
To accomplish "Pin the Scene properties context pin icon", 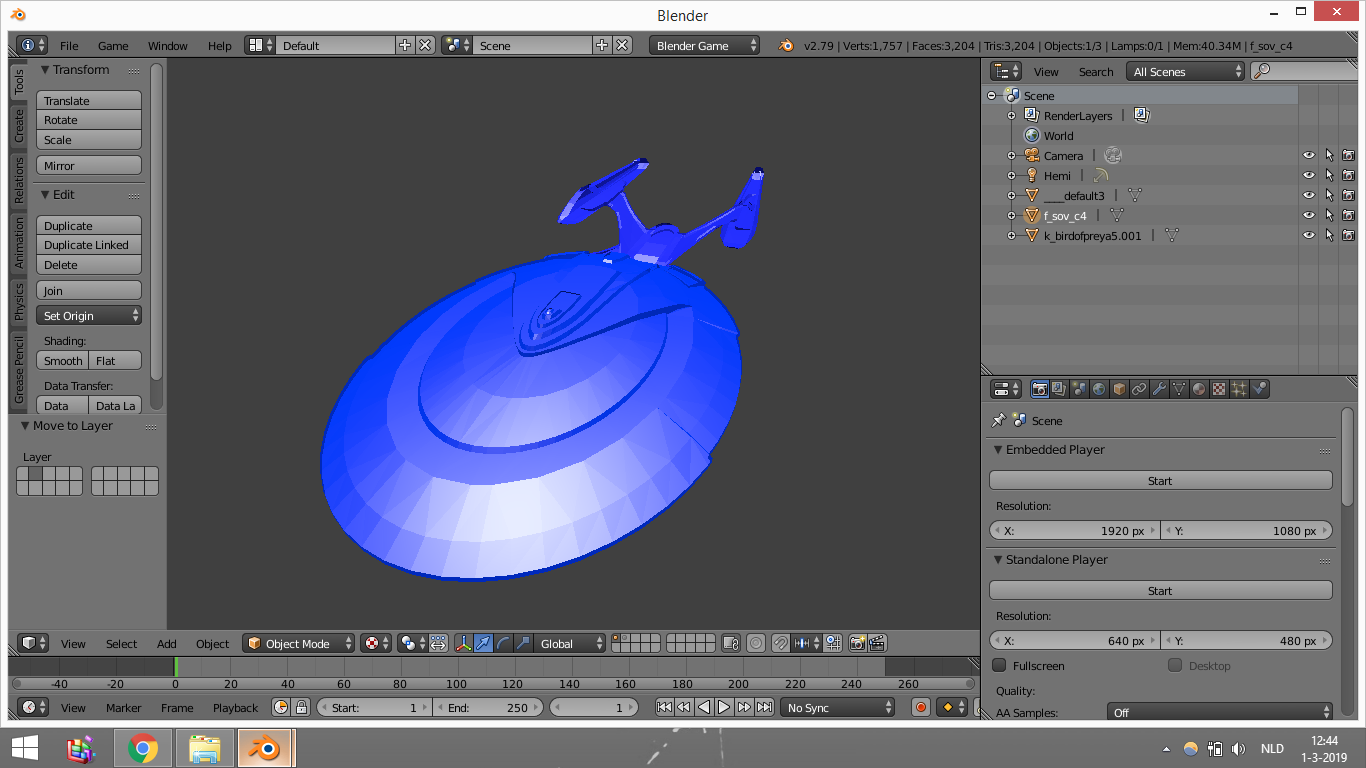I will click(998, 420).
